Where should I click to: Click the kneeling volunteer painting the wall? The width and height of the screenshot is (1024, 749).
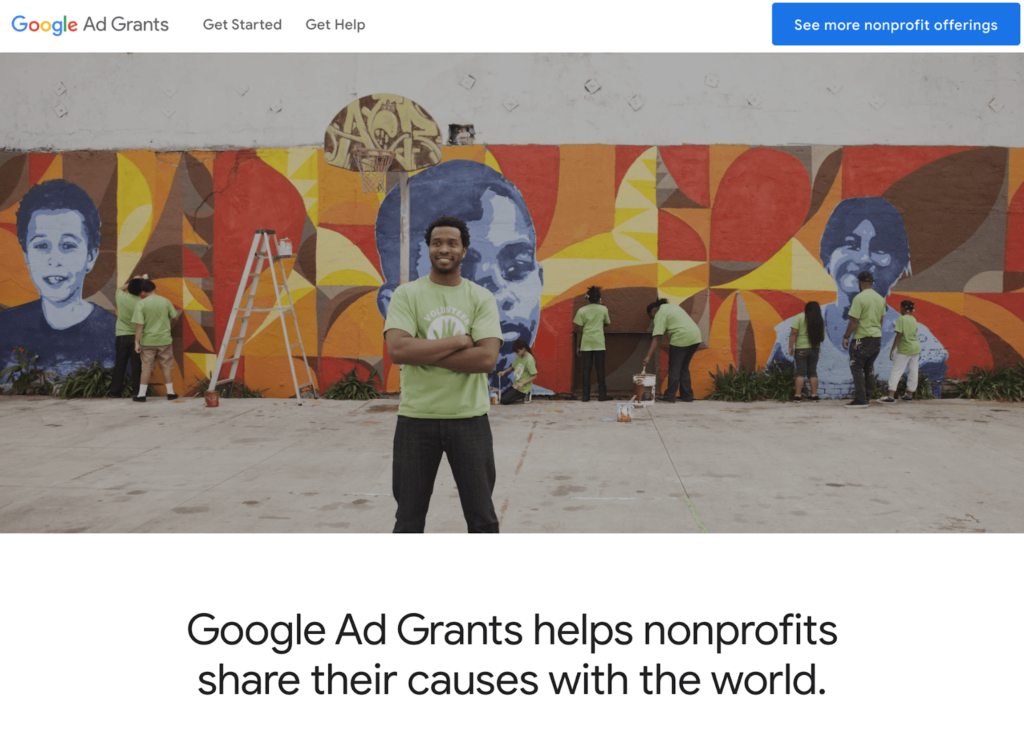click(517, 372)
